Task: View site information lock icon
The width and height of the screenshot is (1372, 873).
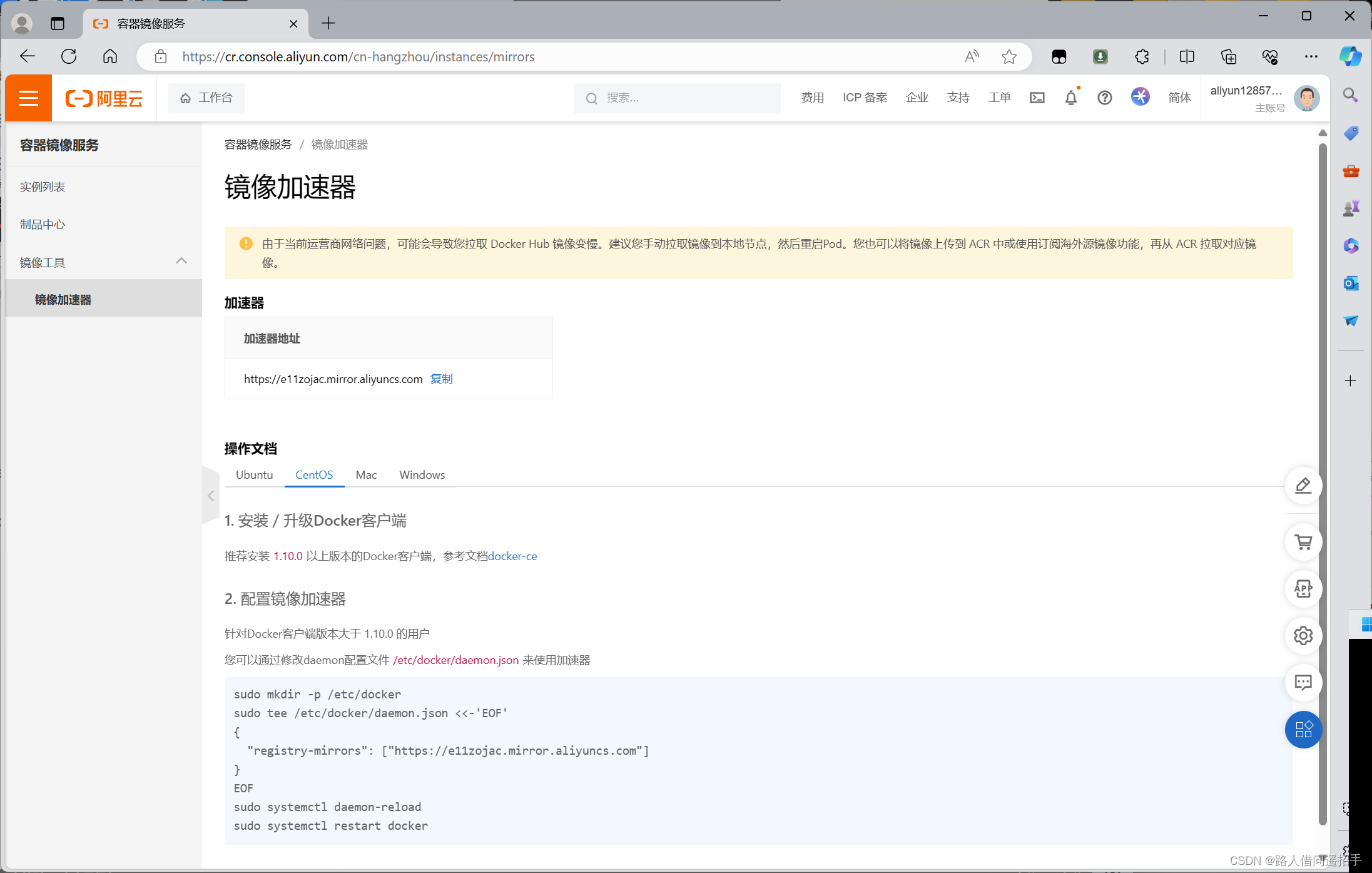Action: (161, 57)
